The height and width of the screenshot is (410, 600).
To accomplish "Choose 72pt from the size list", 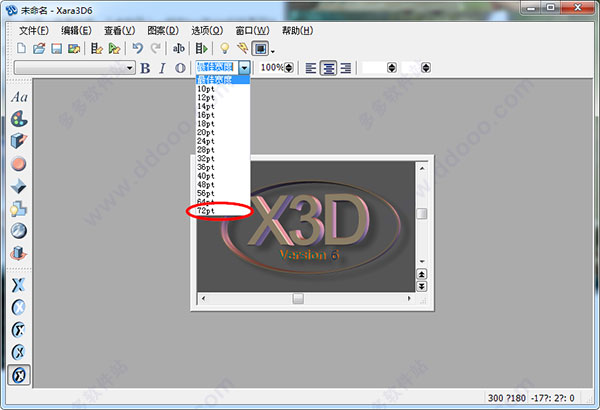I will tap(223, 211).
